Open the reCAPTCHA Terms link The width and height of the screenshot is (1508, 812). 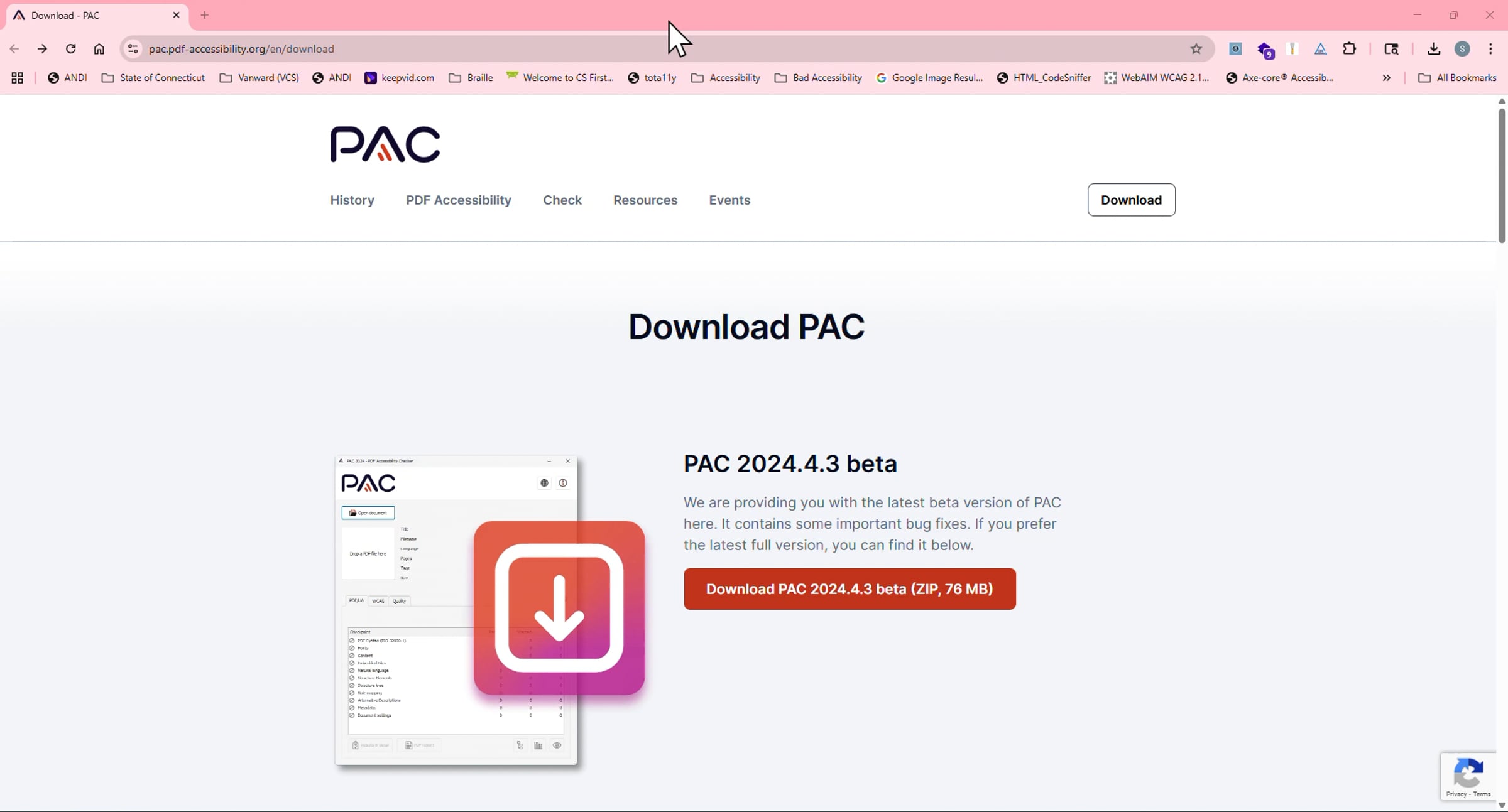point(1482,794)
